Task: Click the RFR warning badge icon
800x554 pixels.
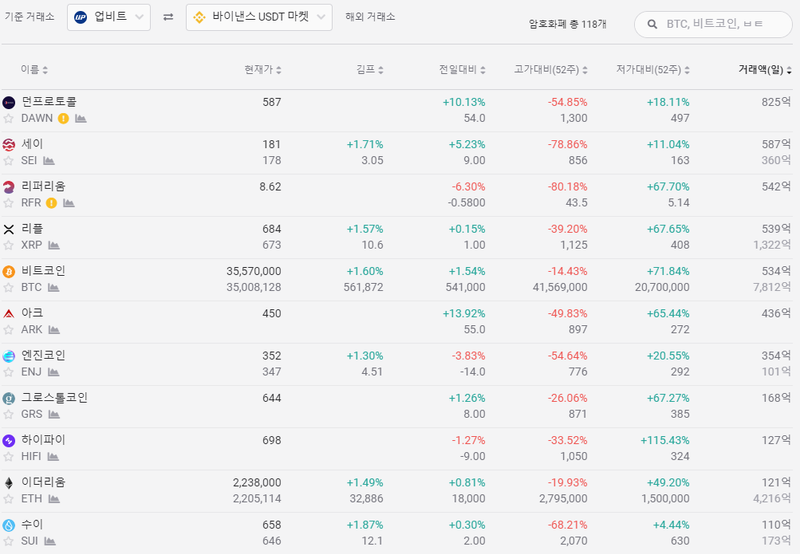Action: (x=52, y=203)
